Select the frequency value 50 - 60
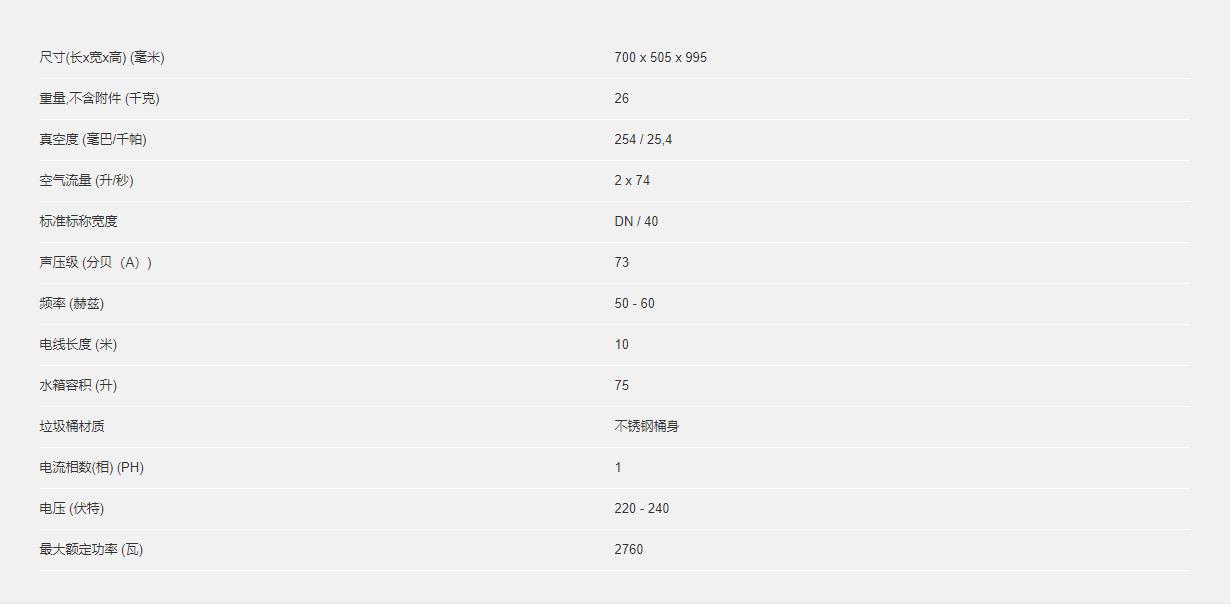 635,303
